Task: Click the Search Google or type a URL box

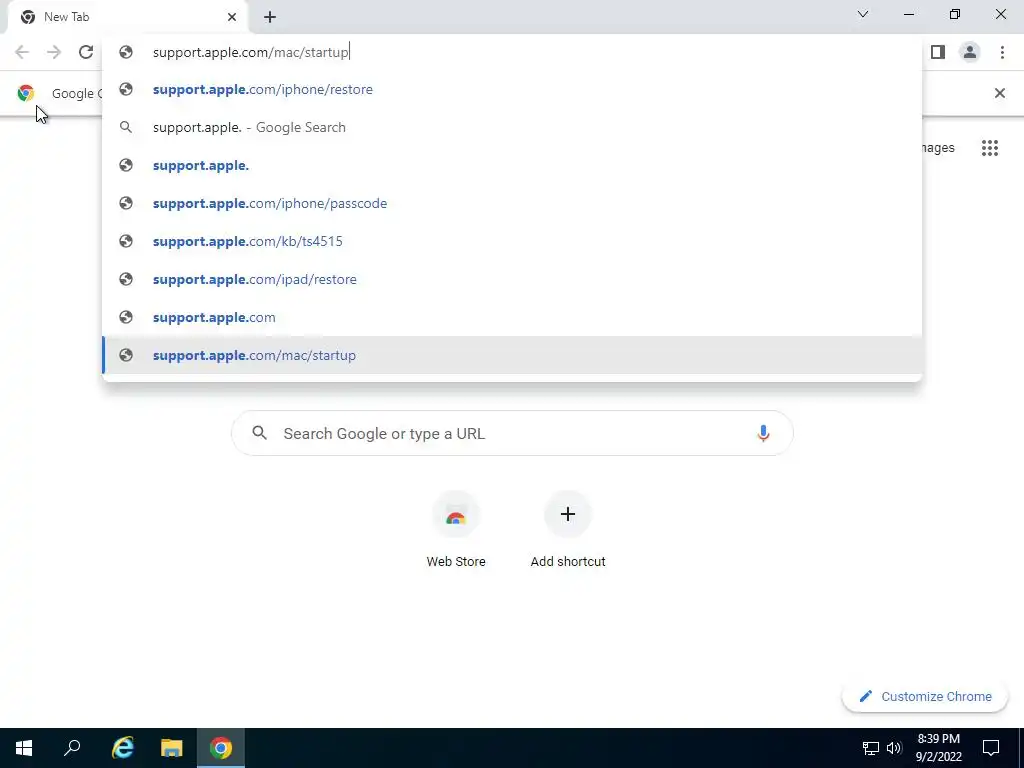Action: coord(512,433)
